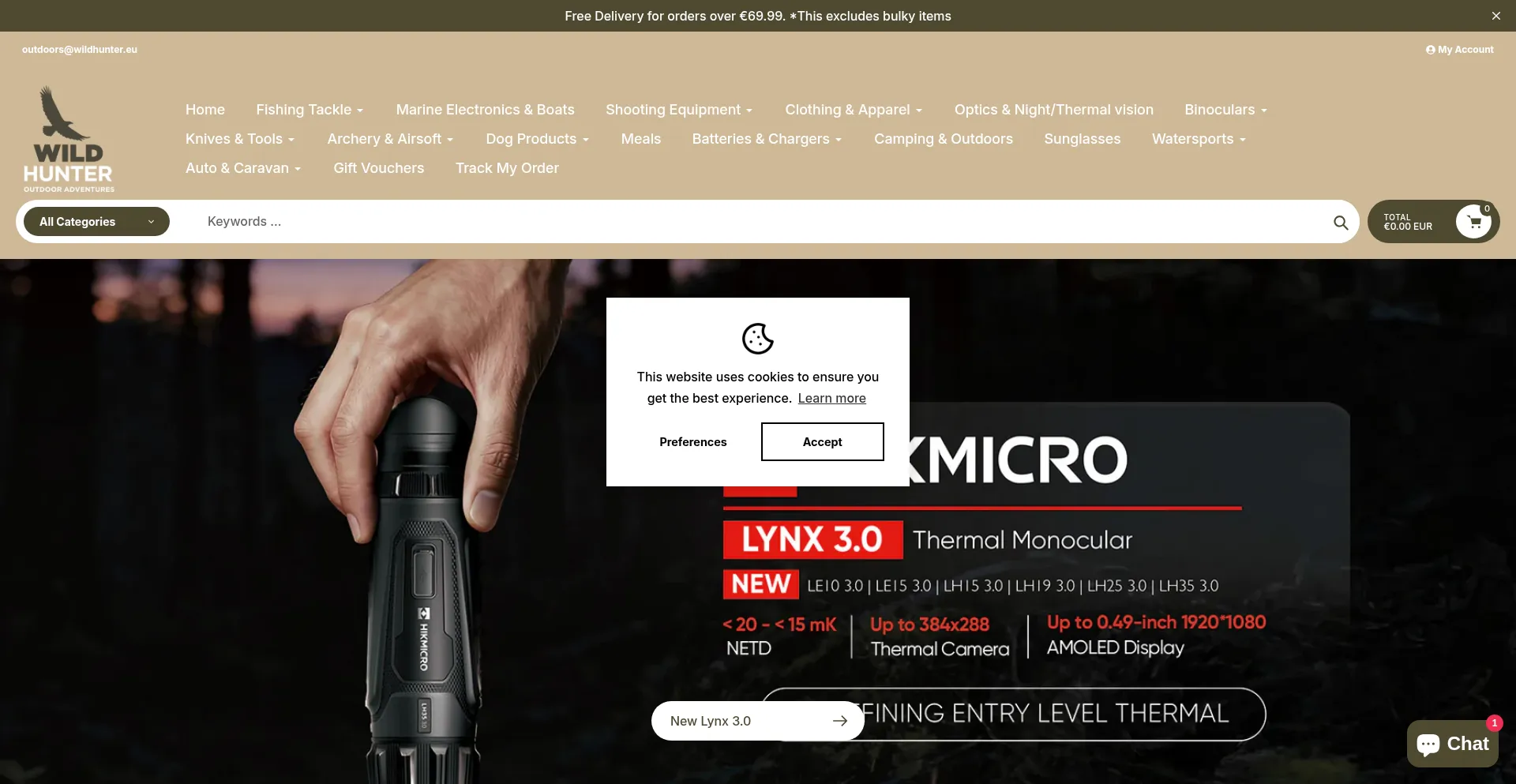Viewport: 1516px width, 784px height.
Task: Open Optics & Night/Thermal vision
Action: pyautogui.click(x=1054, y=110)
